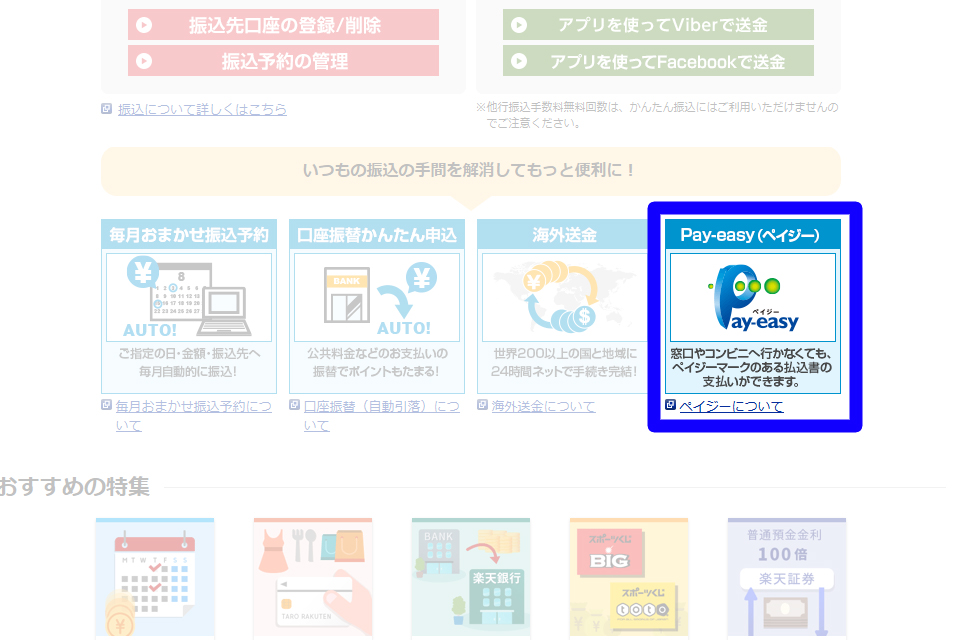
Task: Open the ペイジーについて link
Action: point(731,406)
